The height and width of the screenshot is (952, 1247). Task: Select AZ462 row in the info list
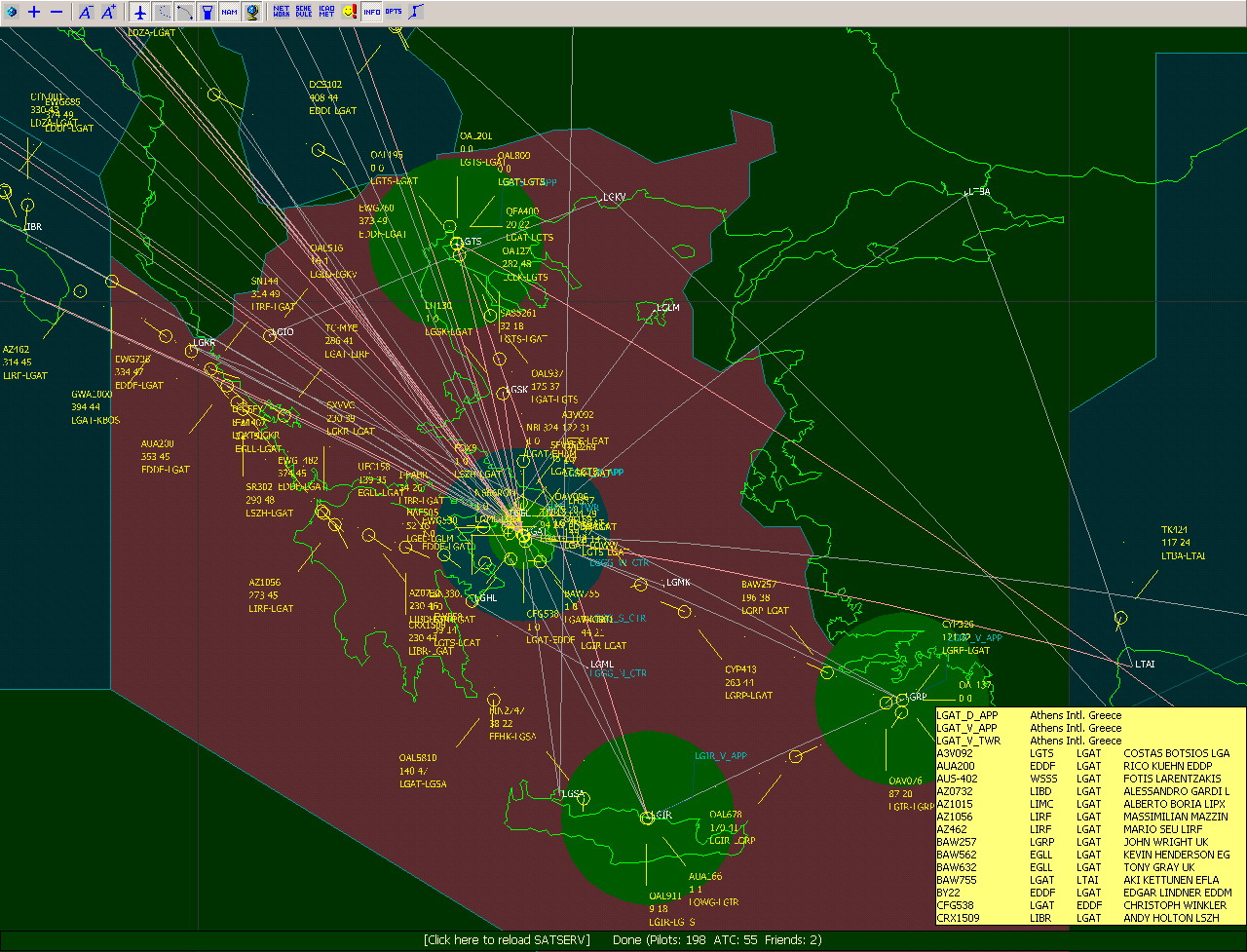[x=1088, y=828]
